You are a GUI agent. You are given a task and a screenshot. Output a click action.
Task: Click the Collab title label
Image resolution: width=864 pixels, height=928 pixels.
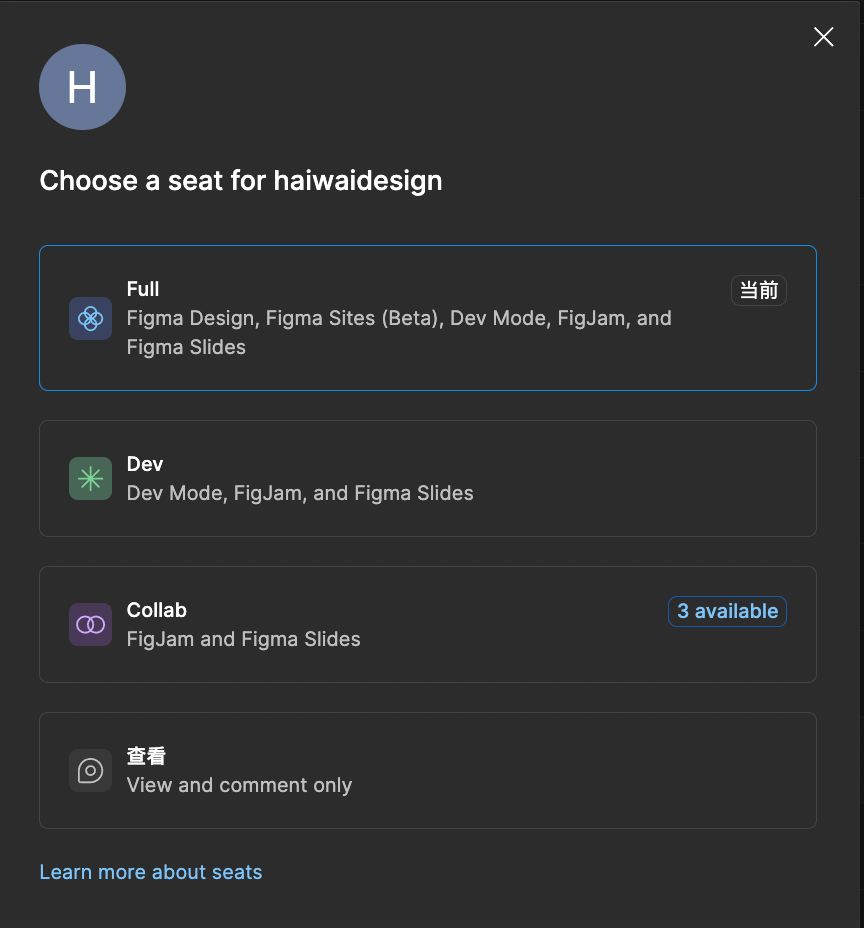click(157, 610)
